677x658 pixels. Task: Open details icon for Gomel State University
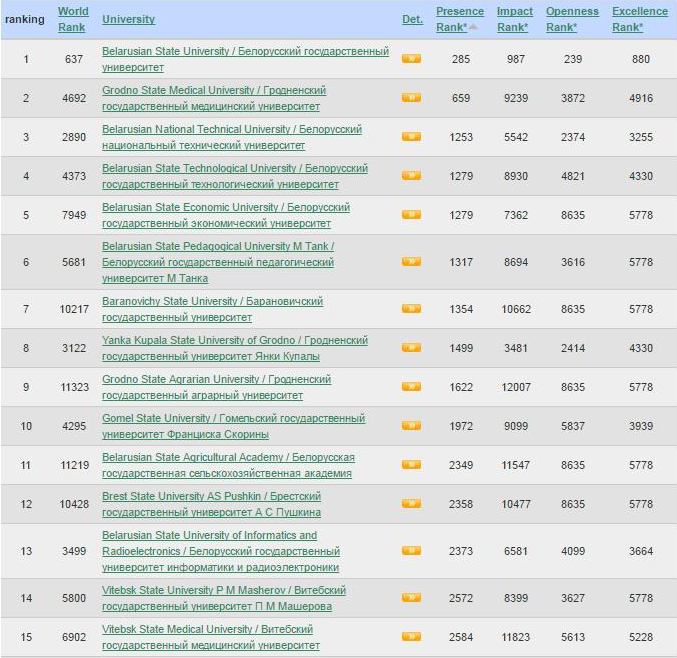coord(411,426)
